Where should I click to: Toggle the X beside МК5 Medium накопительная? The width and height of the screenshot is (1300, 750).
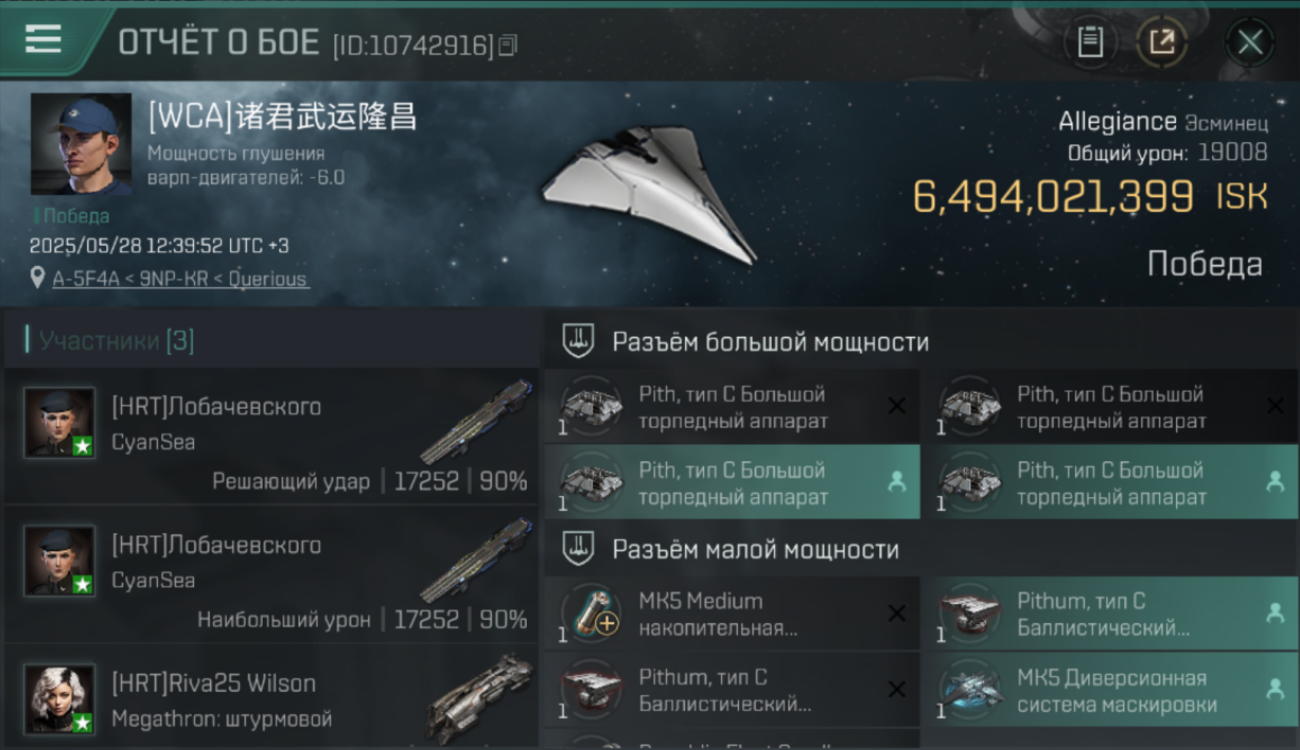click(x=897, y=613)
